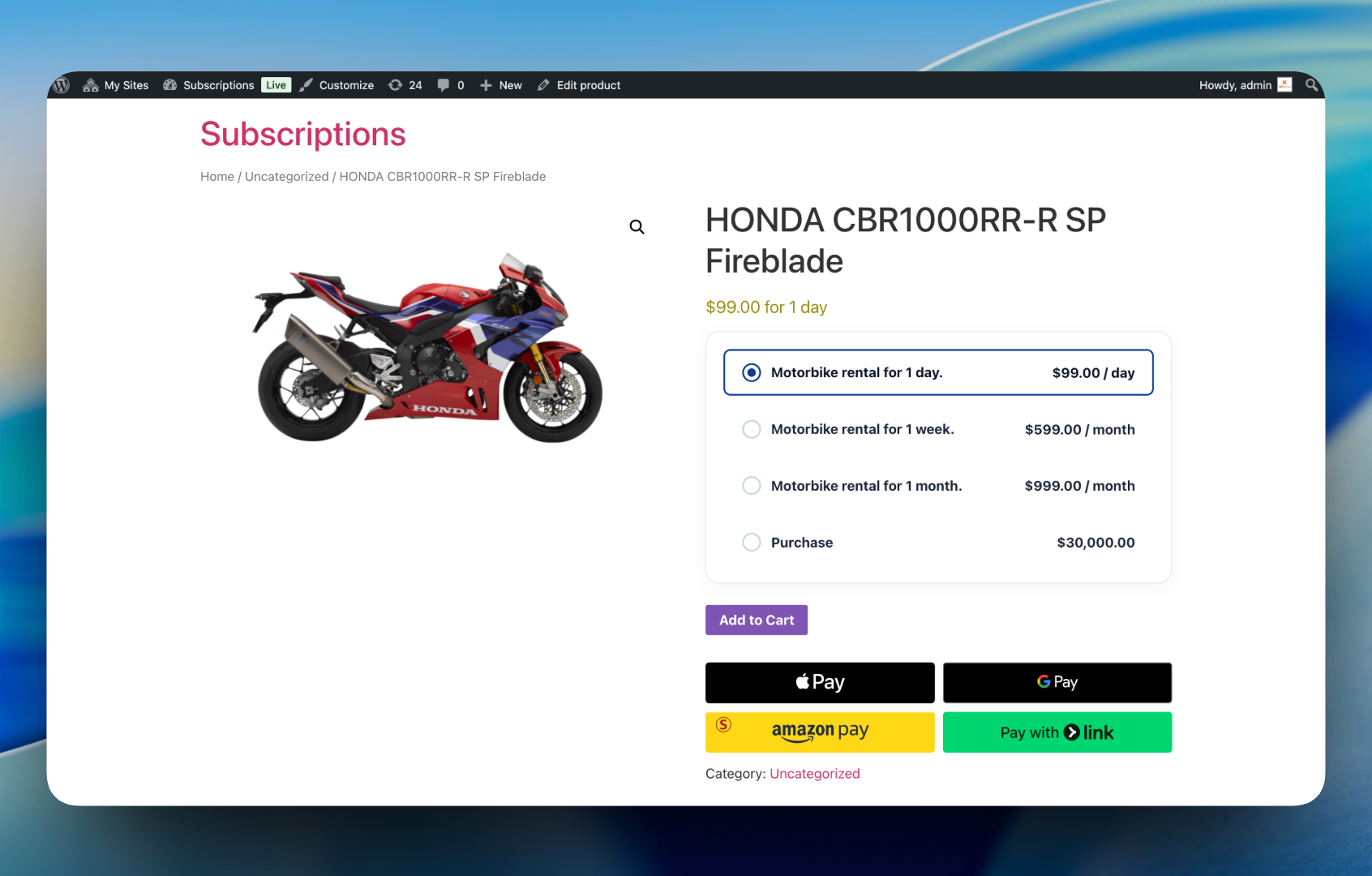This screenshot has width=1372, height=876.
Task: Click Home breadcrumb link
Action: tap(217, 177)
